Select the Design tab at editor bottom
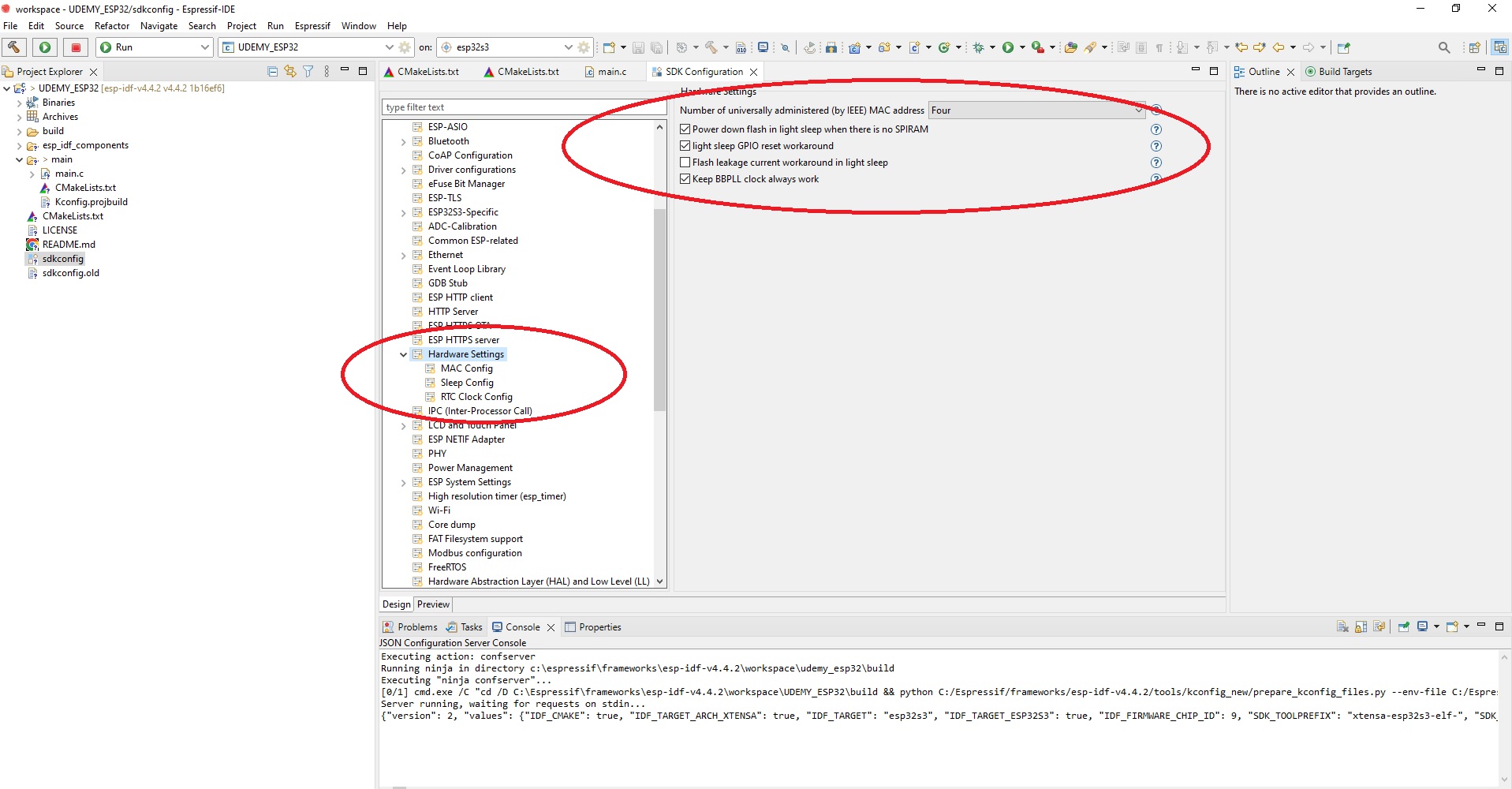 [x=397, y=604]
